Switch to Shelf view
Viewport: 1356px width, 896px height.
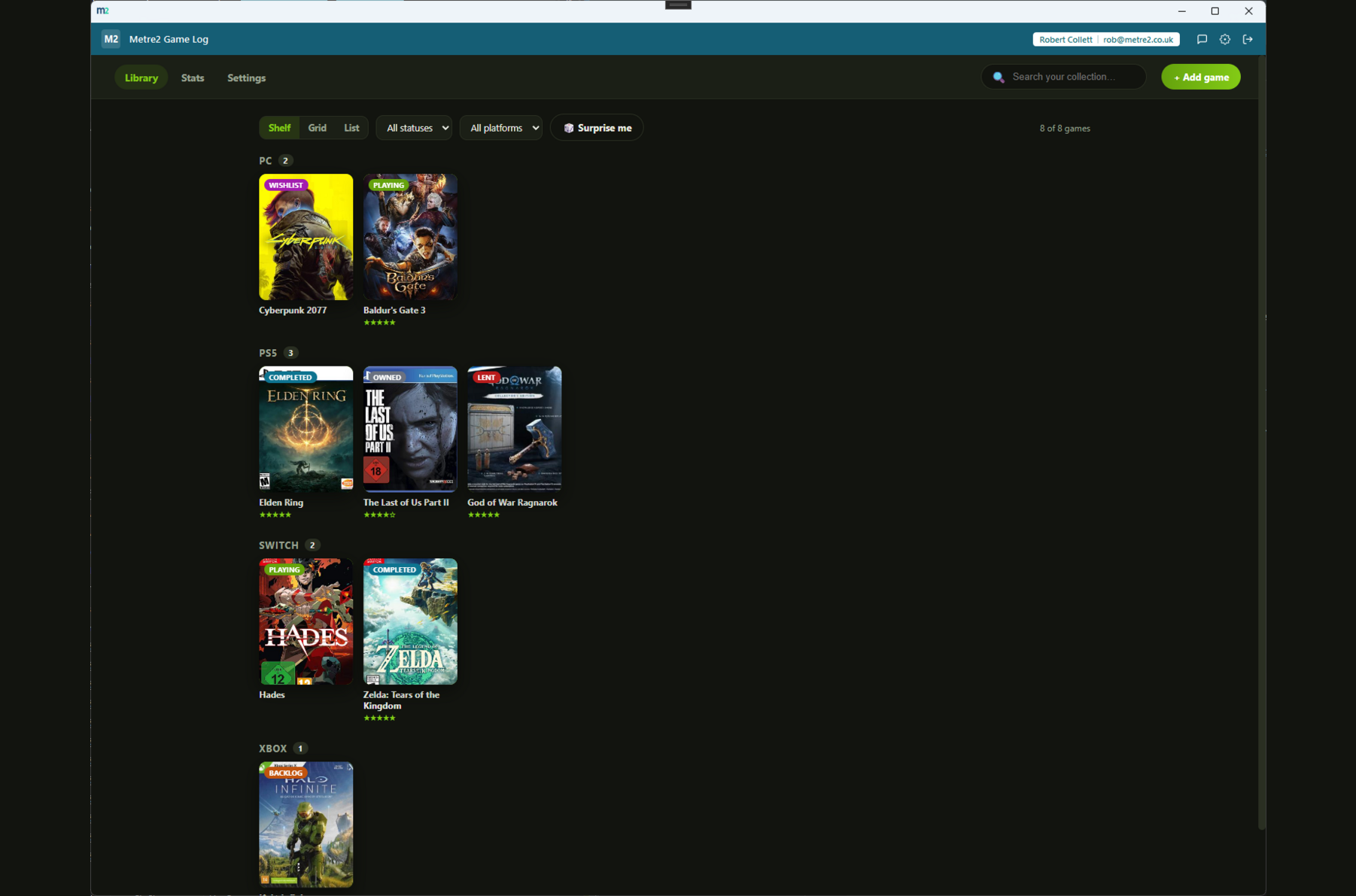279,128
